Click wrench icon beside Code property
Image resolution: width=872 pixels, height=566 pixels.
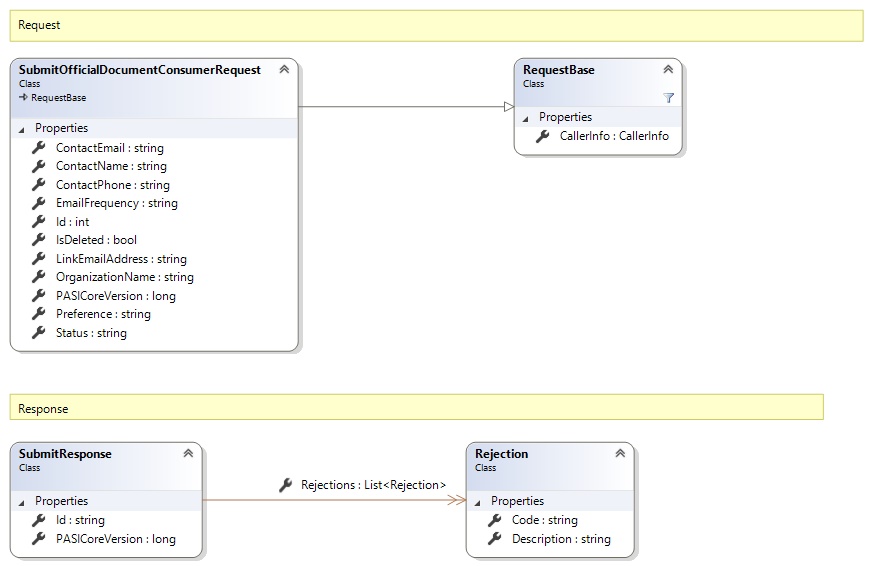pos(495,520)
